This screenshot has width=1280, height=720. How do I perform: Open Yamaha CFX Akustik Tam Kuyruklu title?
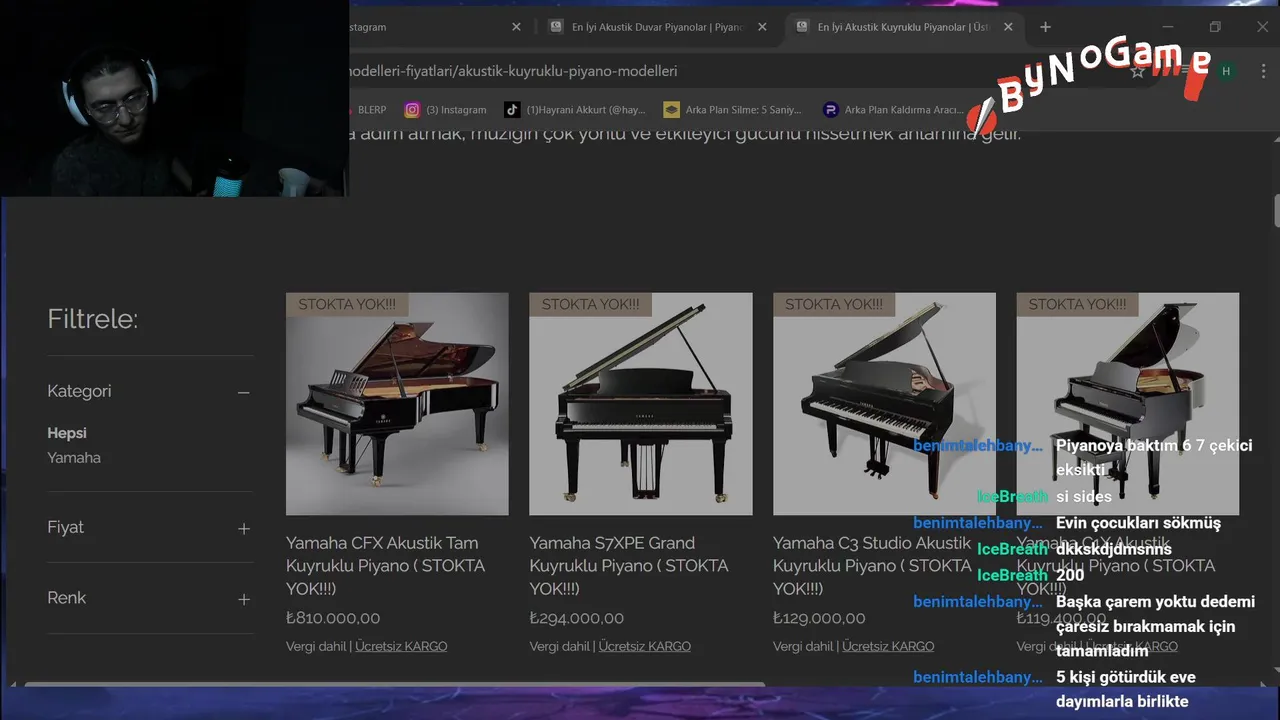click(x=385, y=566)
